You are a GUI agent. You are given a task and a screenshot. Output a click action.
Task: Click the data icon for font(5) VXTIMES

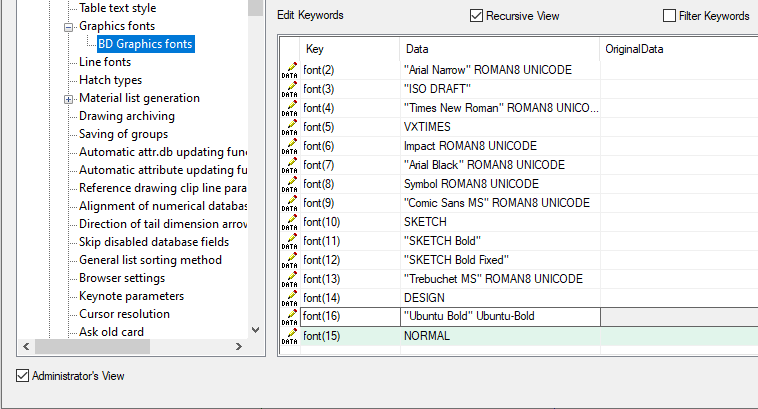(x=289, y=127)
